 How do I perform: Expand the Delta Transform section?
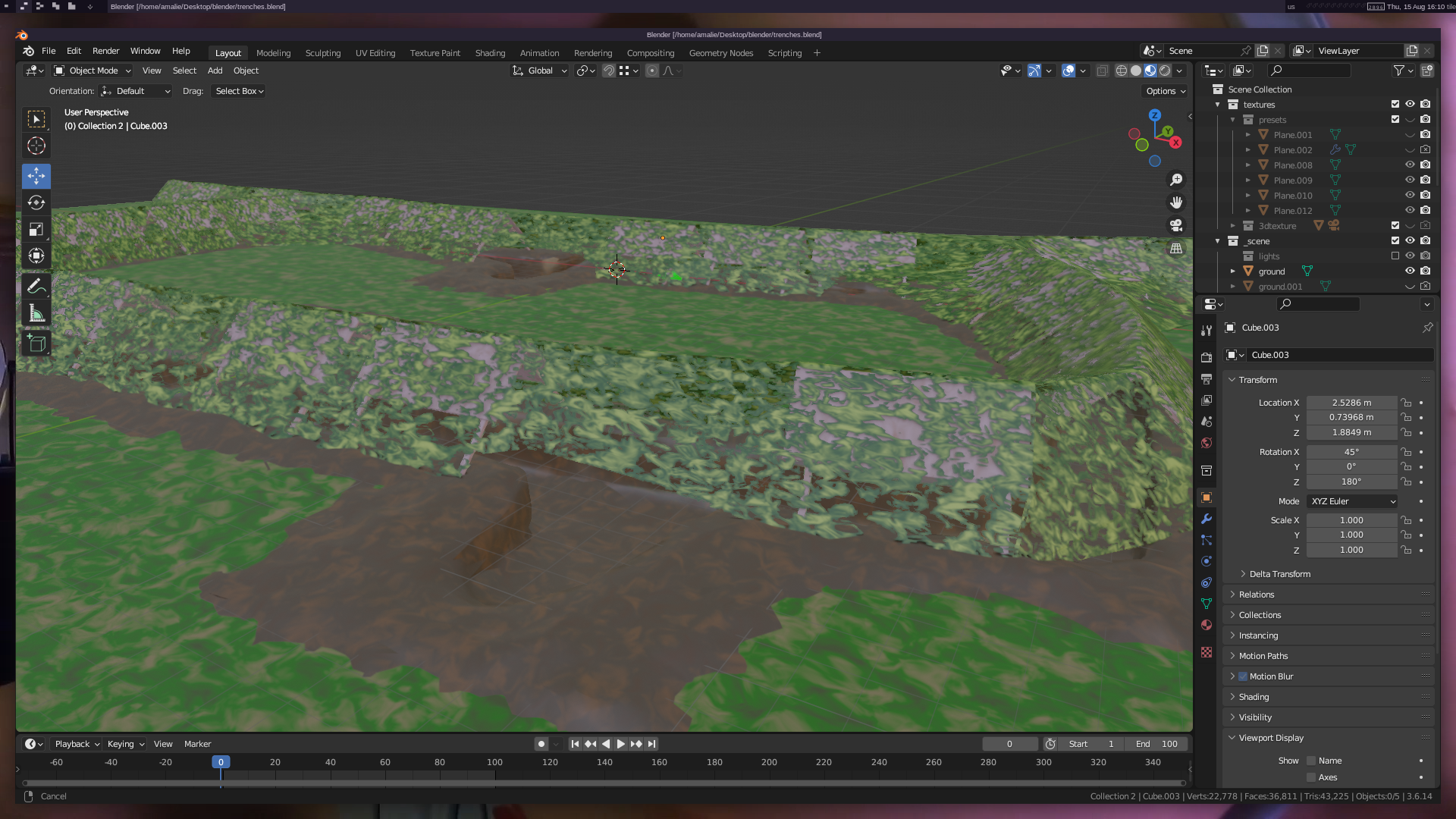click(1279, 574)
